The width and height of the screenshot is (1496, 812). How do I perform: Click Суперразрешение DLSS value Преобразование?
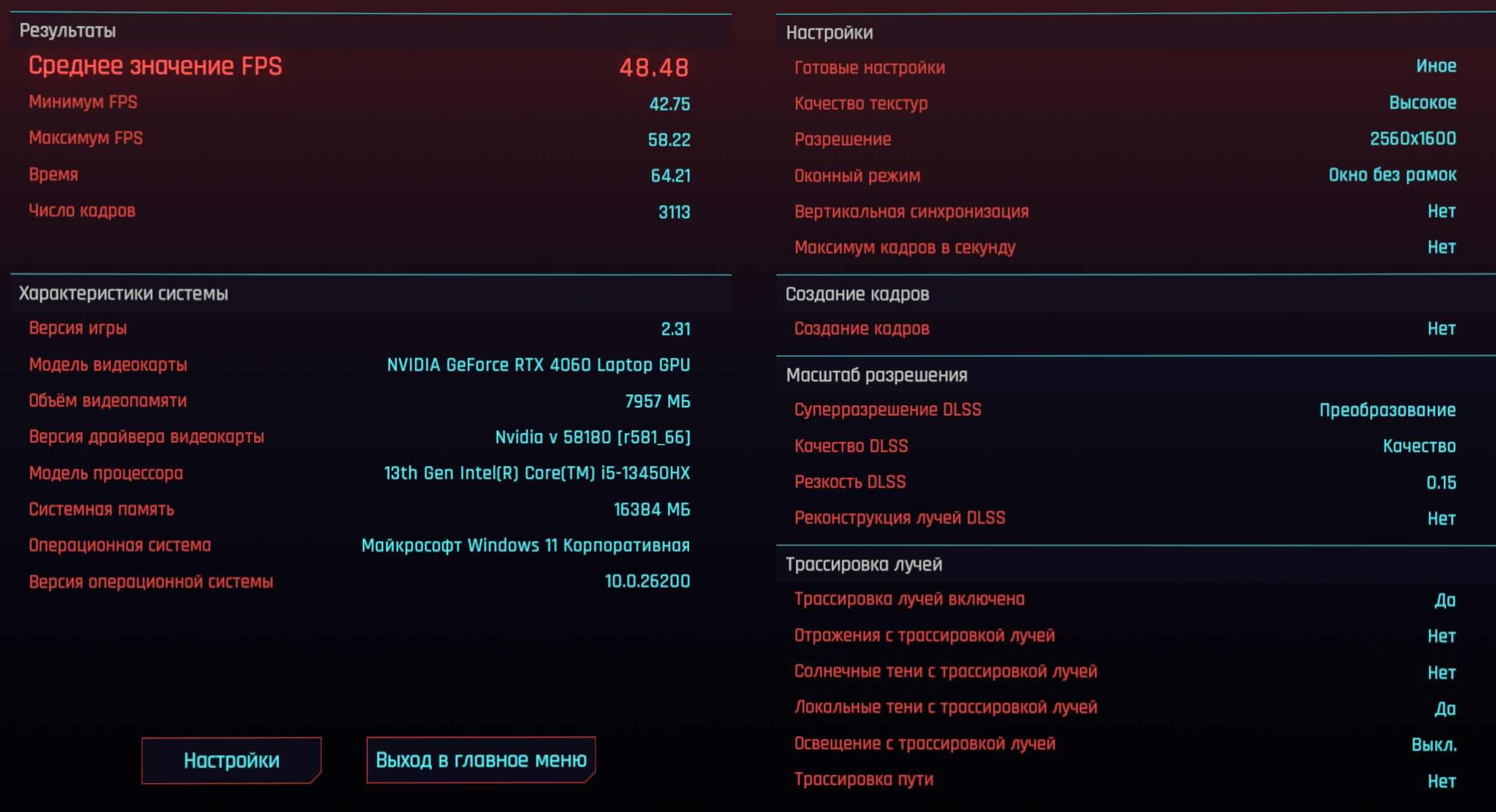pyautogui.click(x=1387, y=410)
